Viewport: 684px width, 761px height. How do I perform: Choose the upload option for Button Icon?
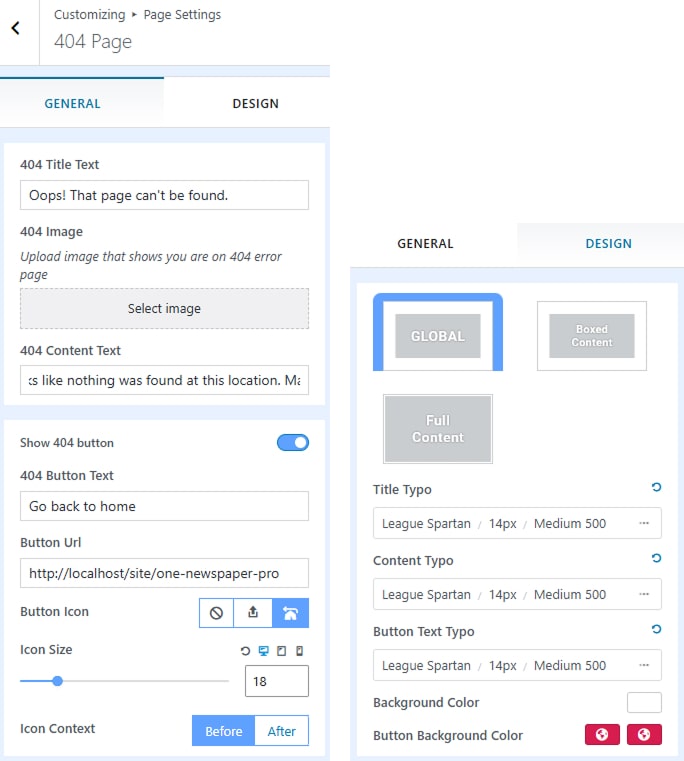(254, 612)
